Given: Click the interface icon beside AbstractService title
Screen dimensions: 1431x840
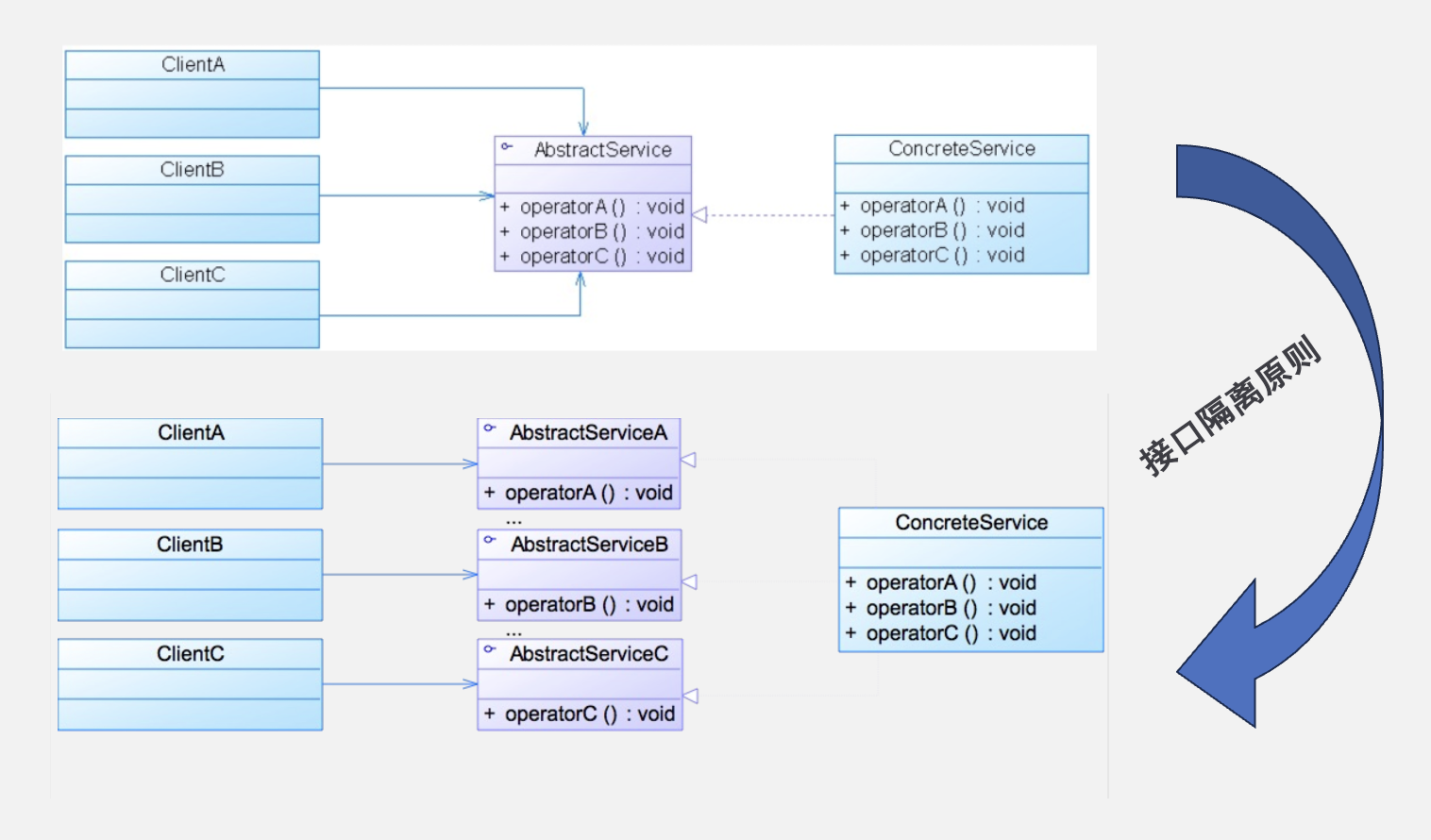Looking at the screenshot, I should point(507,146).
